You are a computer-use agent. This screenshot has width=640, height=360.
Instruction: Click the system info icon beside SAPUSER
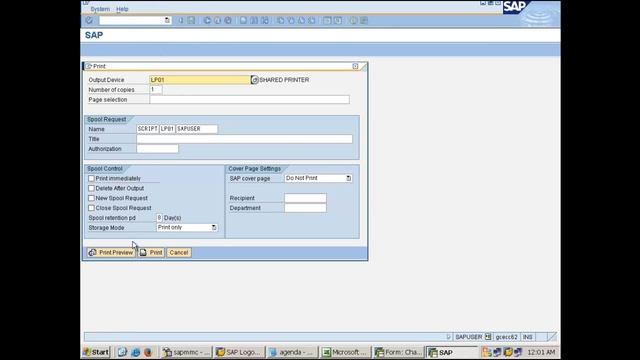(488, 337)
